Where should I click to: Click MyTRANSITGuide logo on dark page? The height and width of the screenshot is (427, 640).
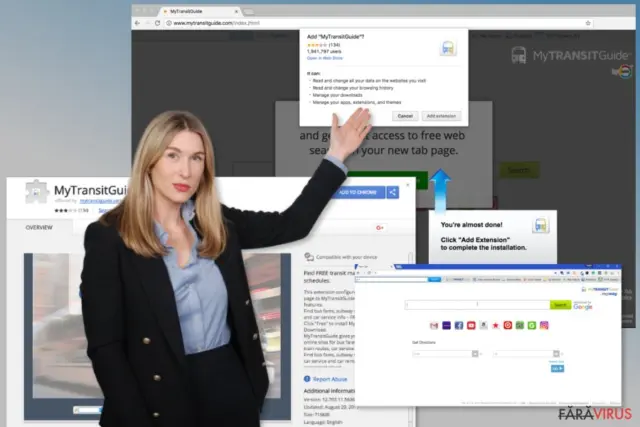[569, 55]
